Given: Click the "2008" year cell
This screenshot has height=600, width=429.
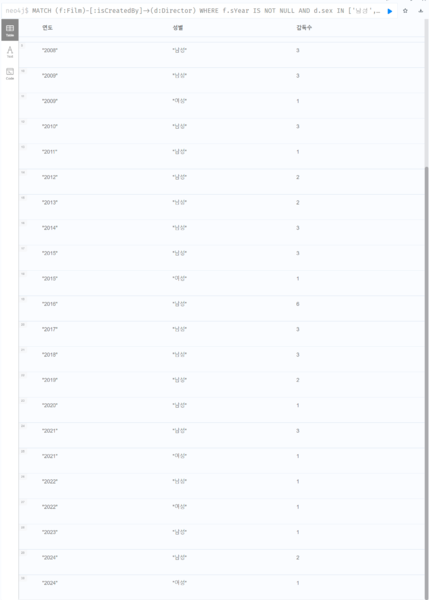Looking at the screenshot, I should pos(50,51).
